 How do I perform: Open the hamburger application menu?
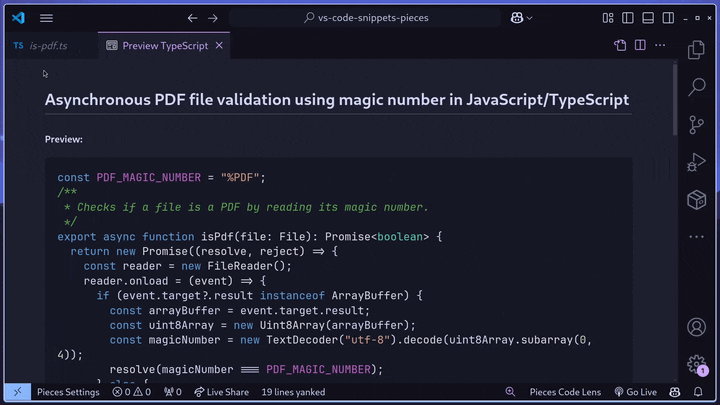pyautogui.click(x=46, y=18)
